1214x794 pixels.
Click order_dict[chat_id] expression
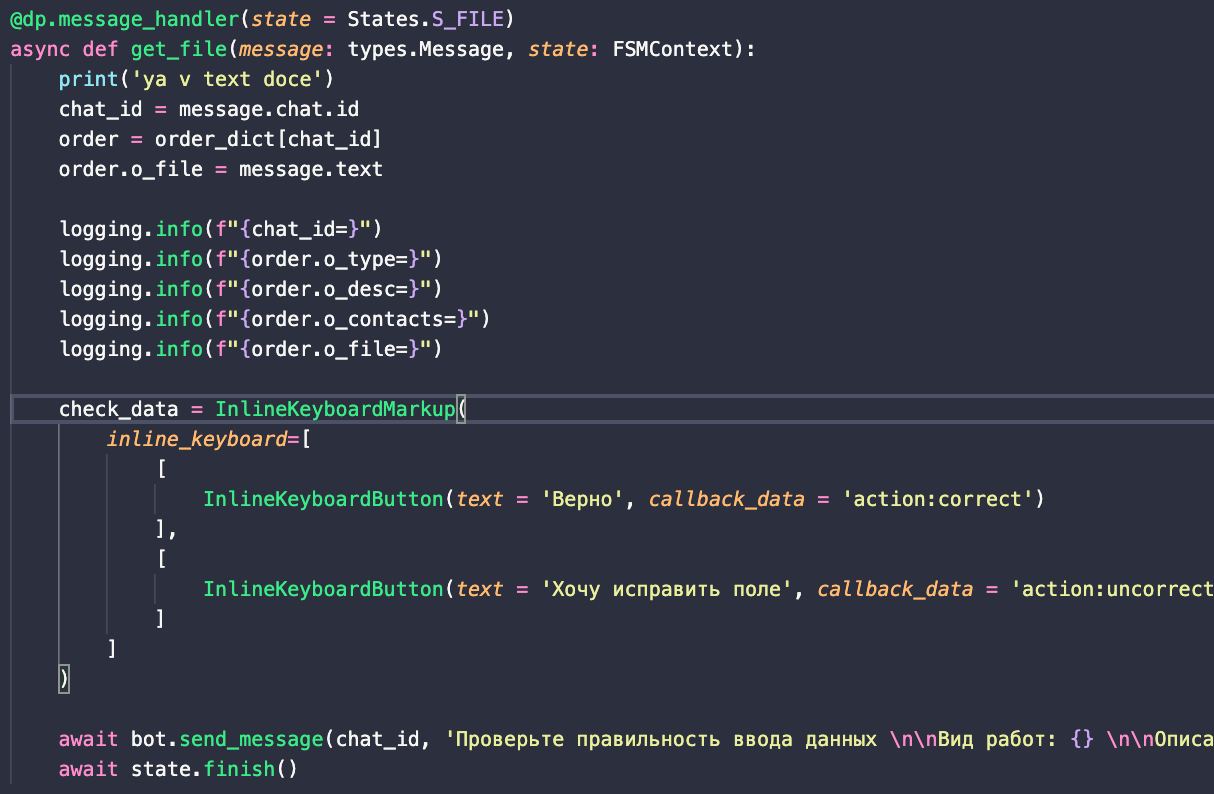coord(268,139)
